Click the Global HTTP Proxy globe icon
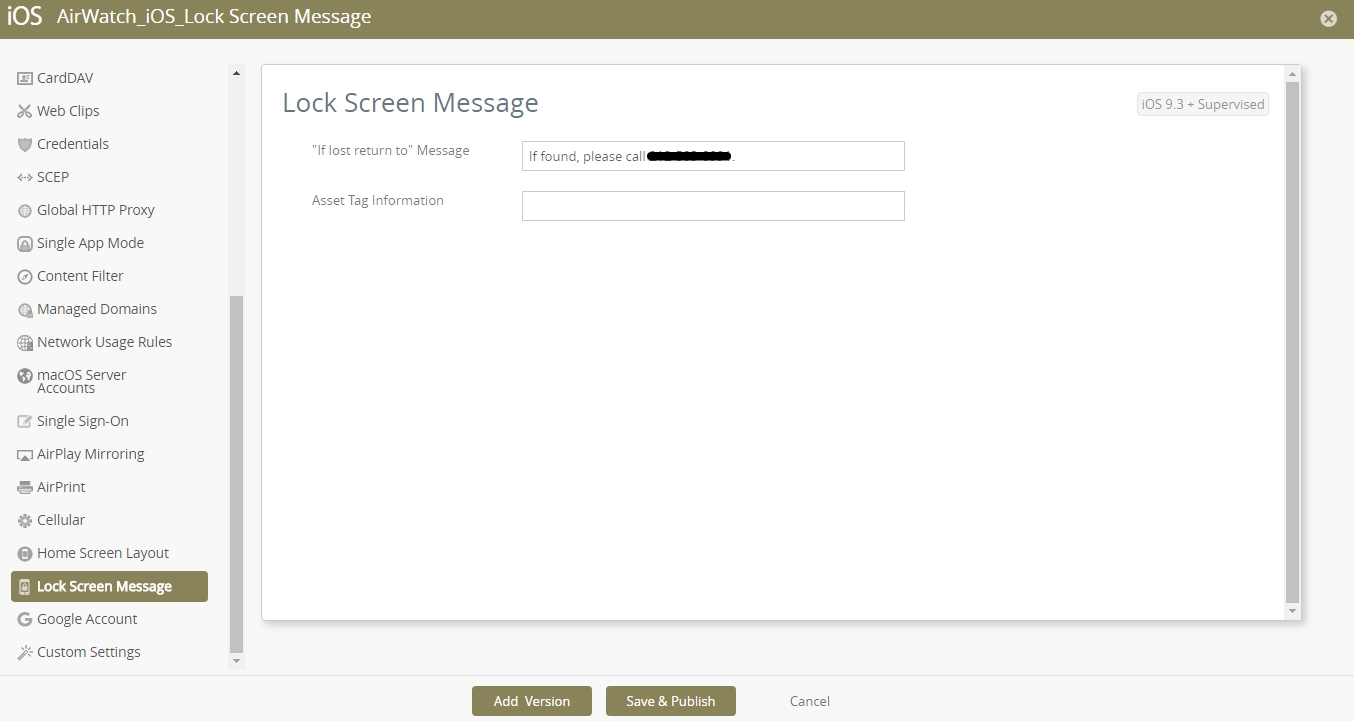The height and width of the screenshot is (721, 1354). 25,210
